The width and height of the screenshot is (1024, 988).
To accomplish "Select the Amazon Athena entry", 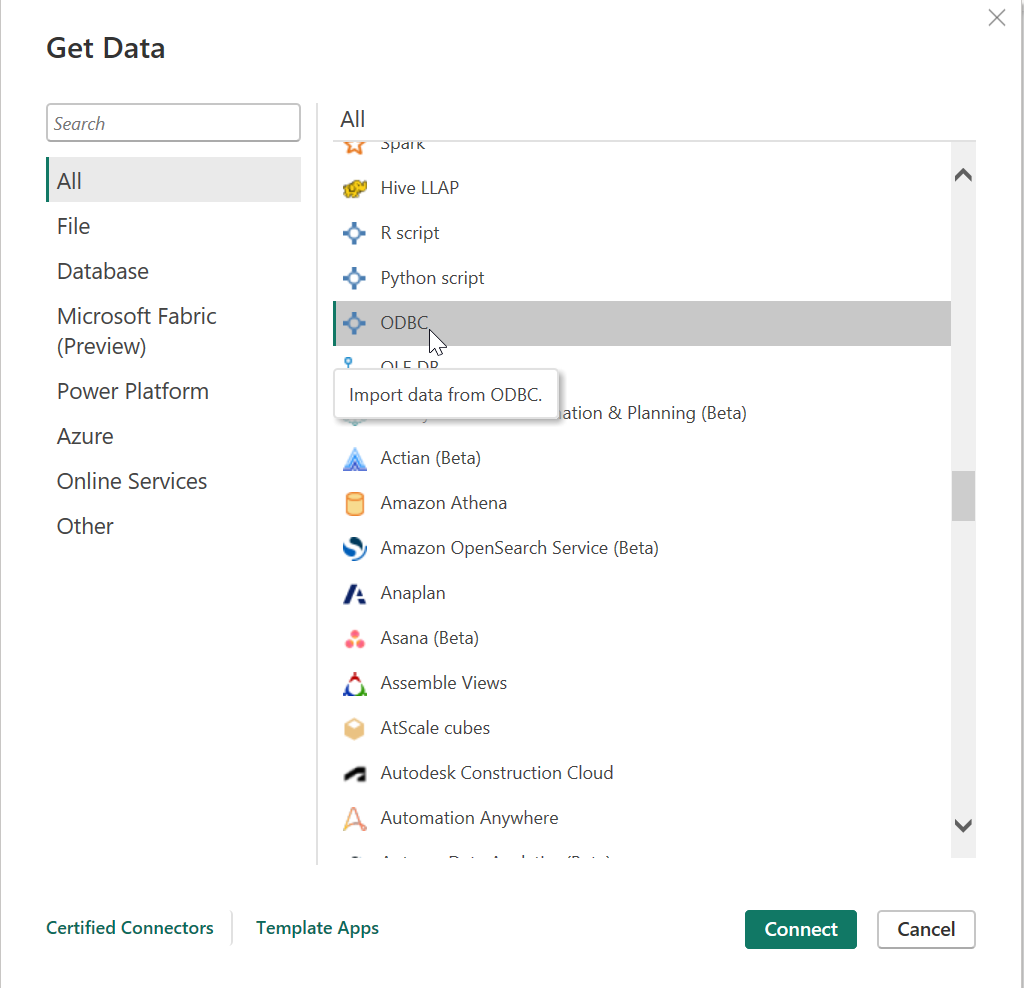I will pyautogui.click(x=642, y=503).
